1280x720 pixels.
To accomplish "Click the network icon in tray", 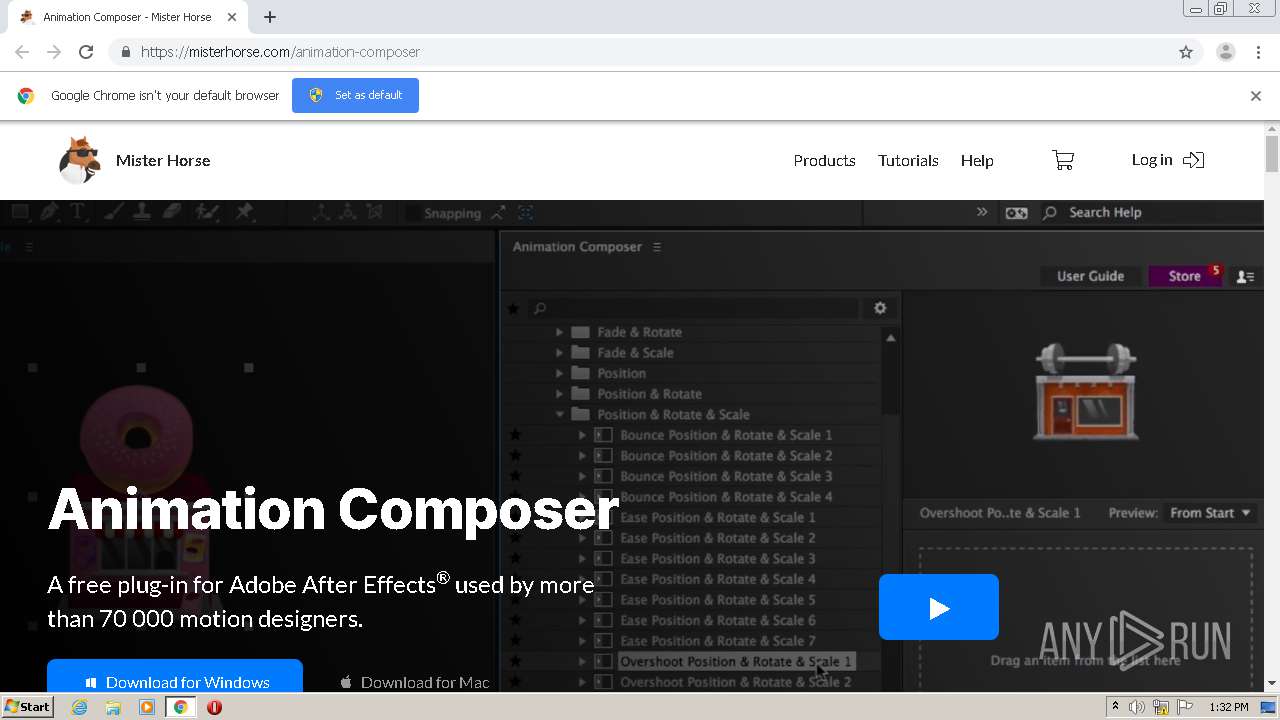I will [x=1161, y=707].
